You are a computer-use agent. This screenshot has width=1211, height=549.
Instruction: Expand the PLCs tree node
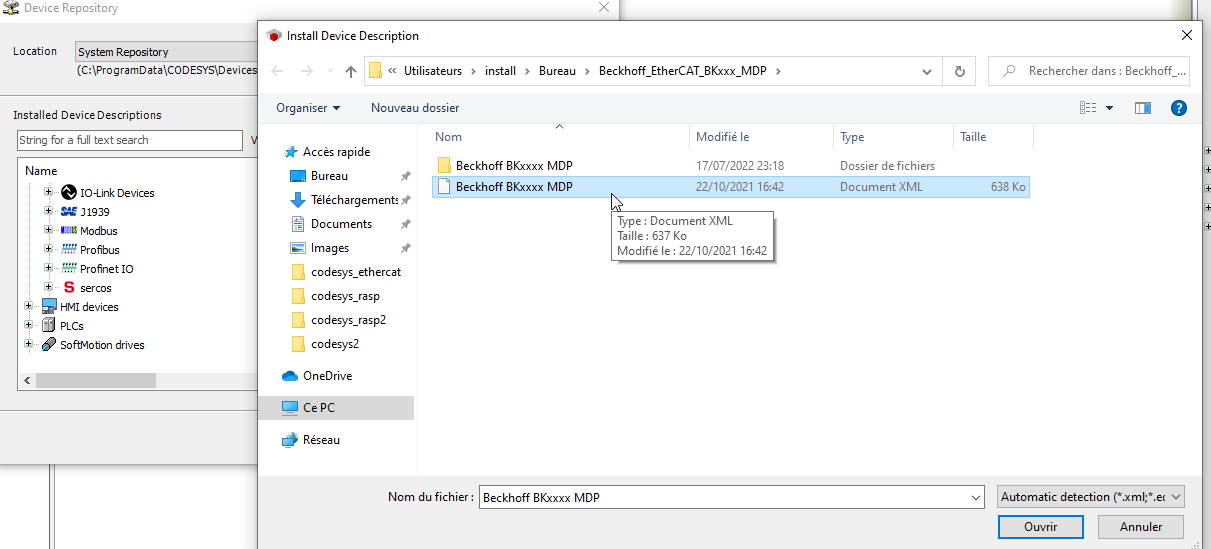click(x=29, y=325)
